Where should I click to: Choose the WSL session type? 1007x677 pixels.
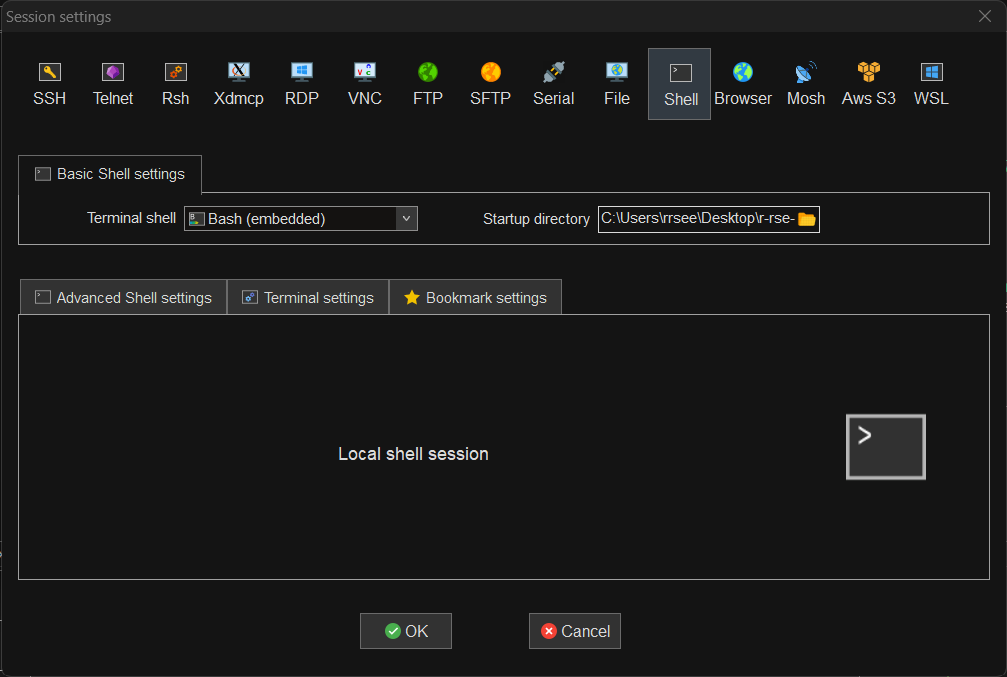tap(931, 83)
